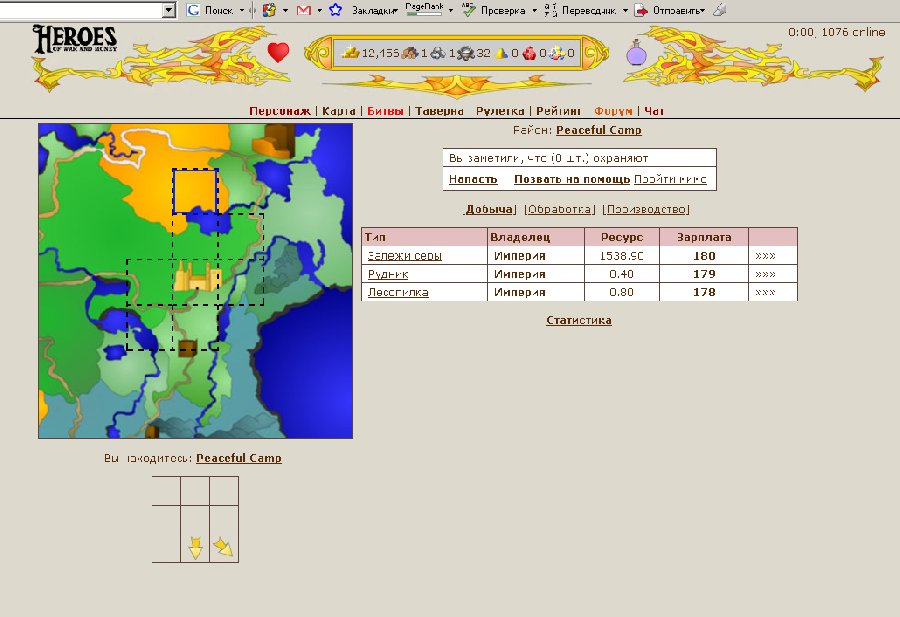Screen dimensions: 900x617
Task: Open the Битвы menu item
Action: (385, 111)
